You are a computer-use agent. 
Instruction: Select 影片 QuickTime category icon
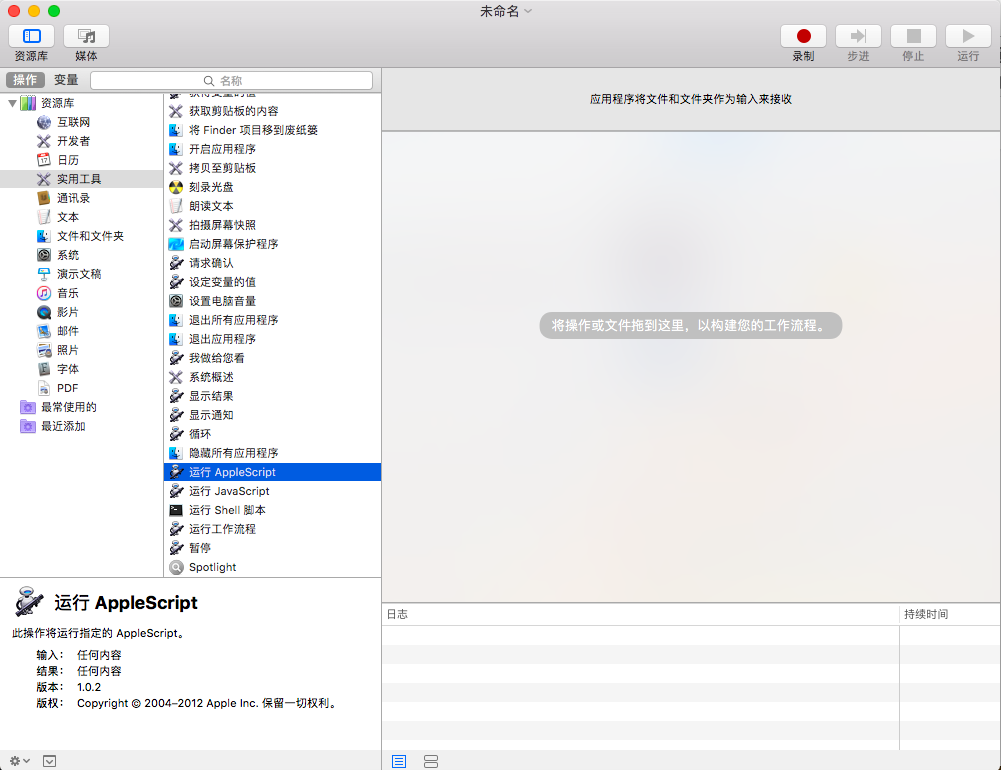[x=43, y=312]
